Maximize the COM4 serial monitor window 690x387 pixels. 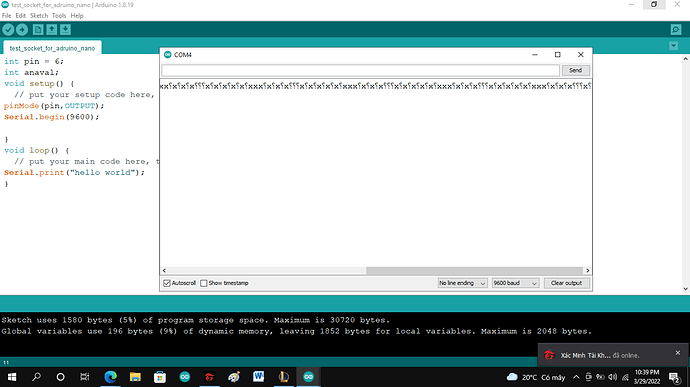point(558,55)
